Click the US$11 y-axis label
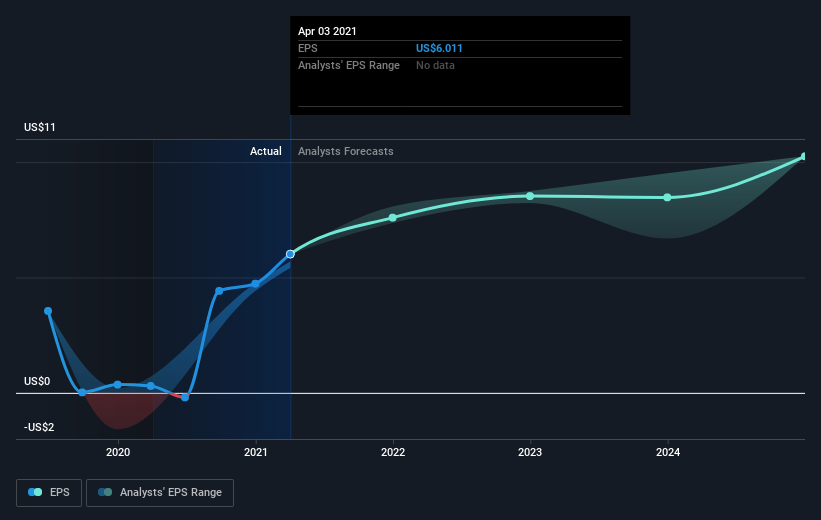 [39, 127]
